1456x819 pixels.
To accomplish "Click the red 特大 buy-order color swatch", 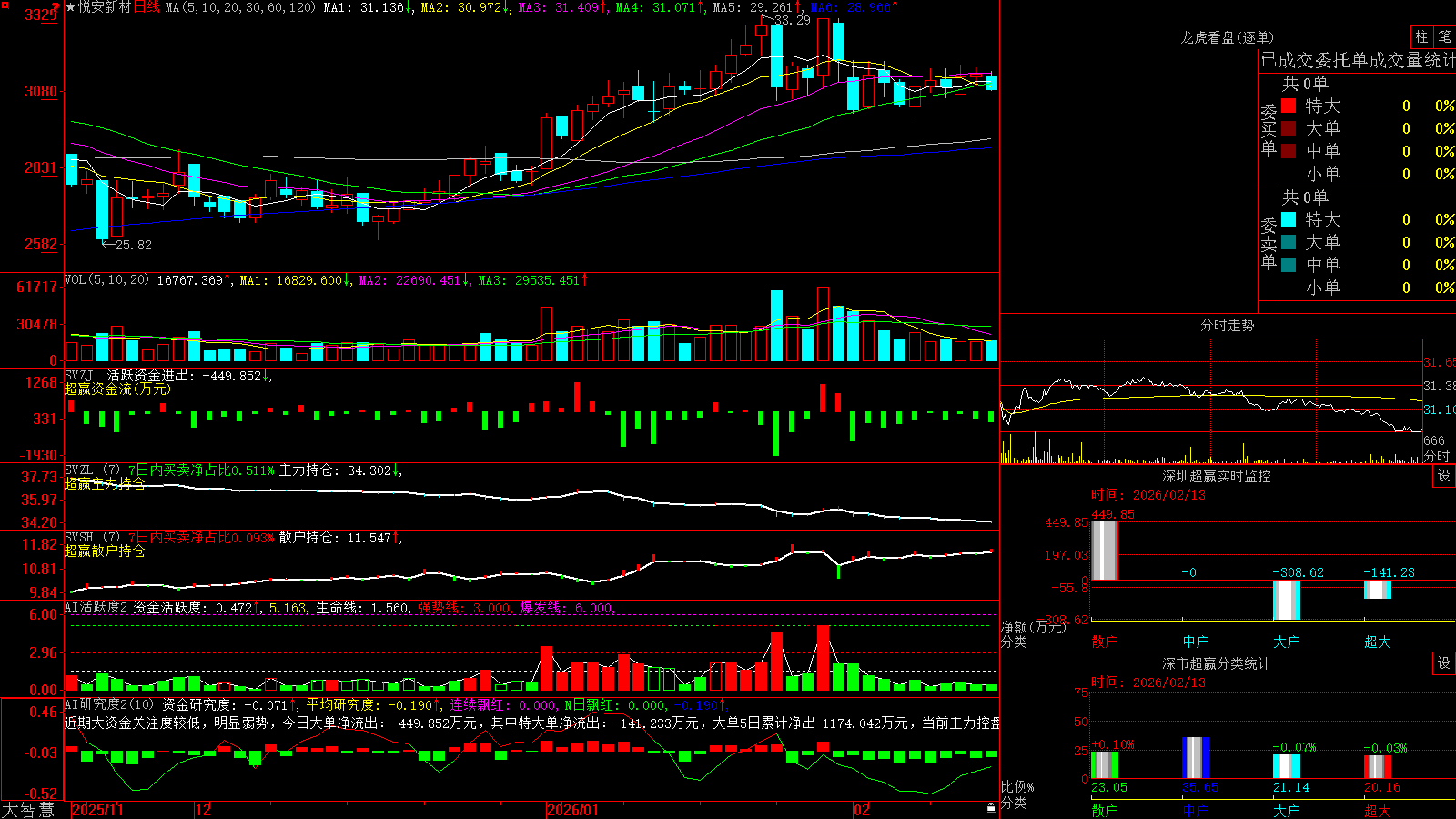I will pos(1289,106).
